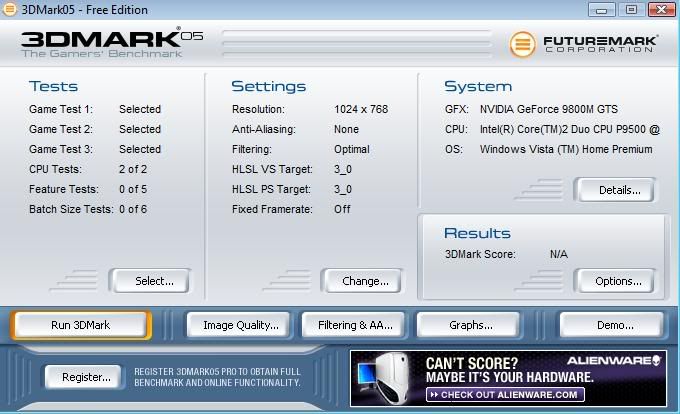
Task: Click the 3DMark05 title bar icon
Action: click(10, 9)
